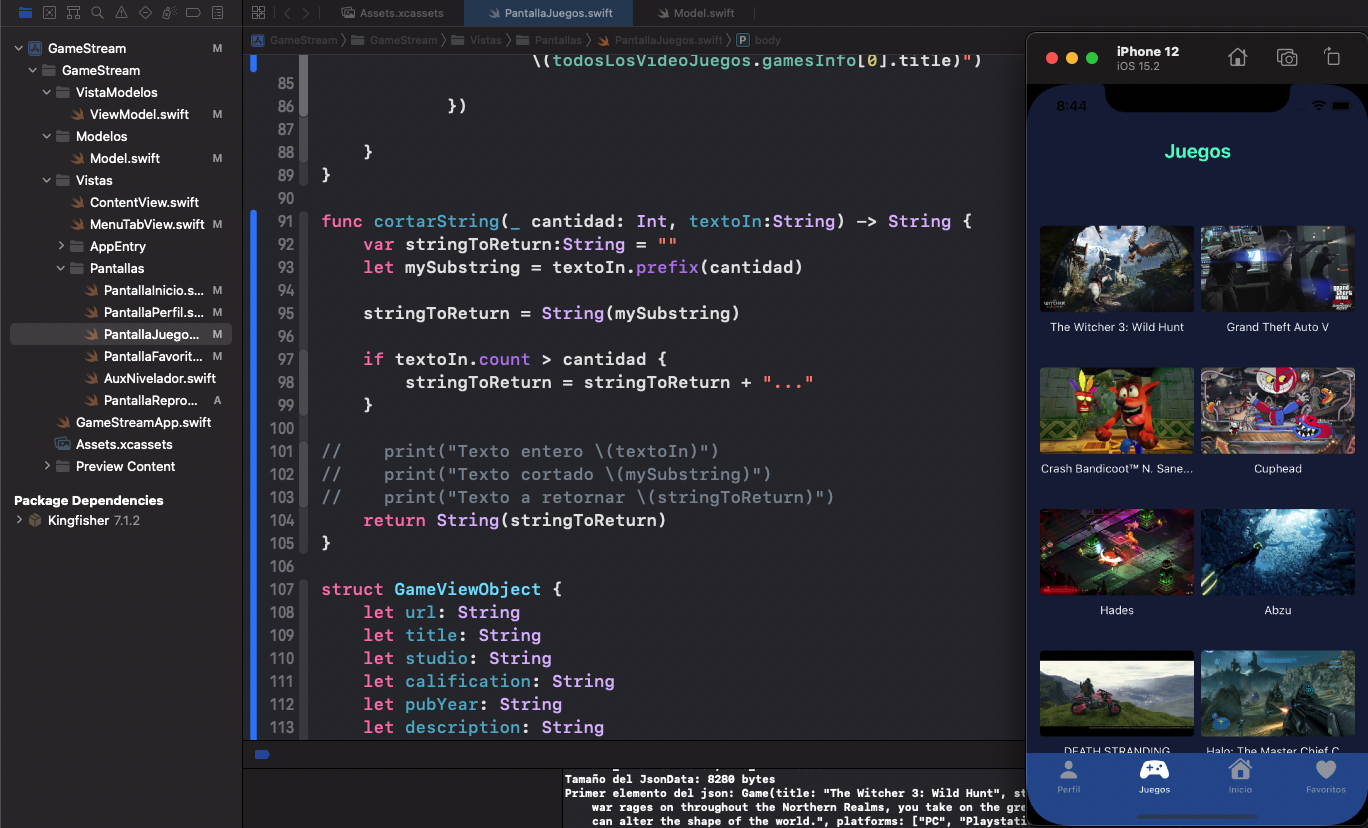
Task: Rotate the iPhone 12 simulator
Action: point(1331,57)
